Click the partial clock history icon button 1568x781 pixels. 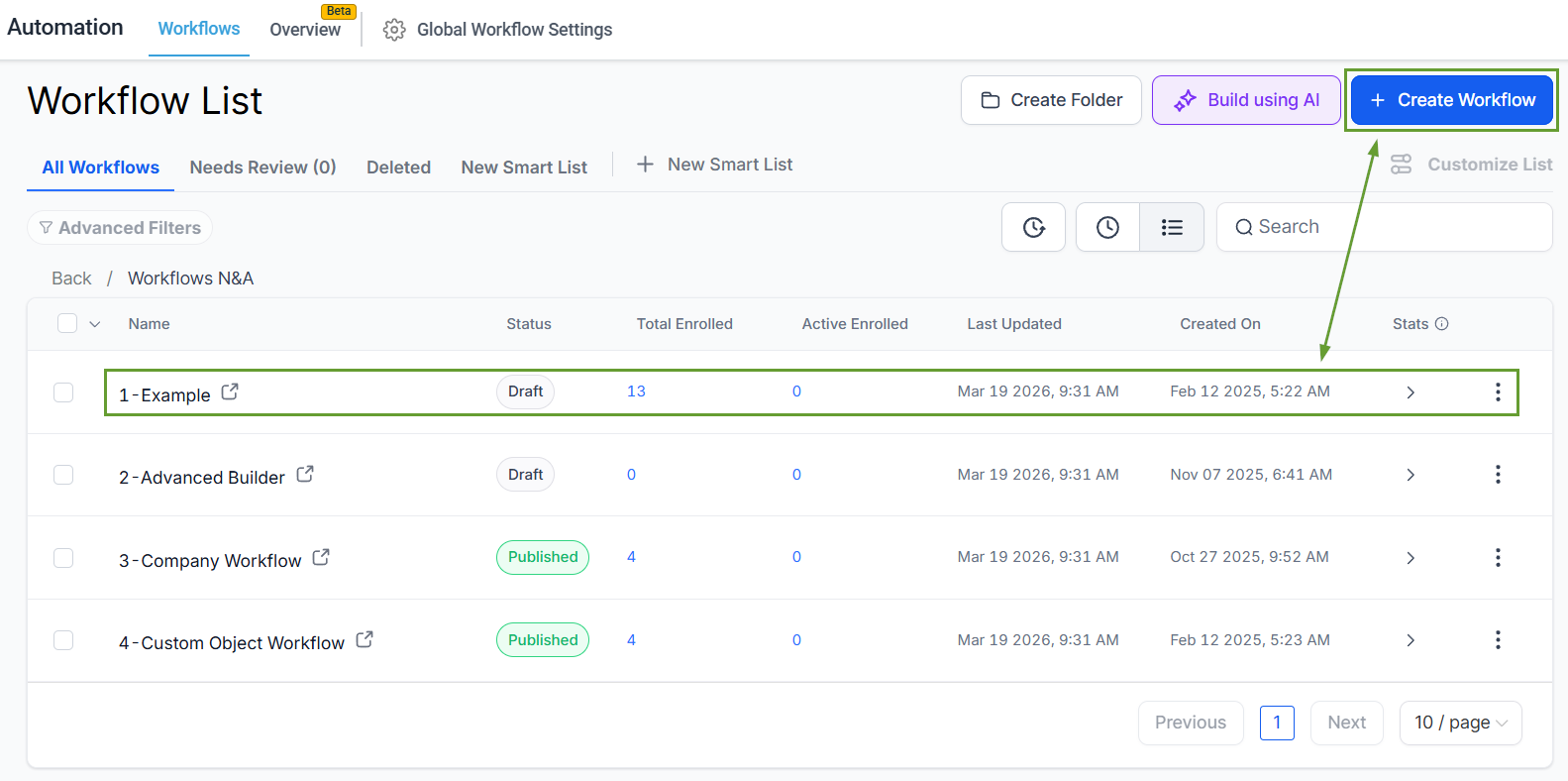[x=1033, y=228]
